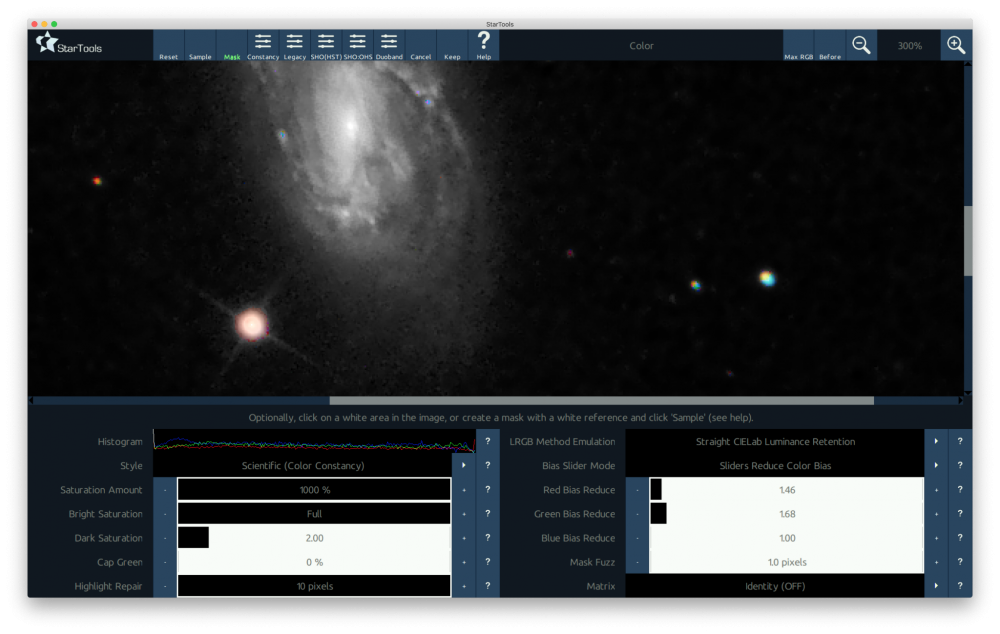Increase Highlight Repair with plus
This screenshot has height=634, width=1000.
(x=464, y=586)
